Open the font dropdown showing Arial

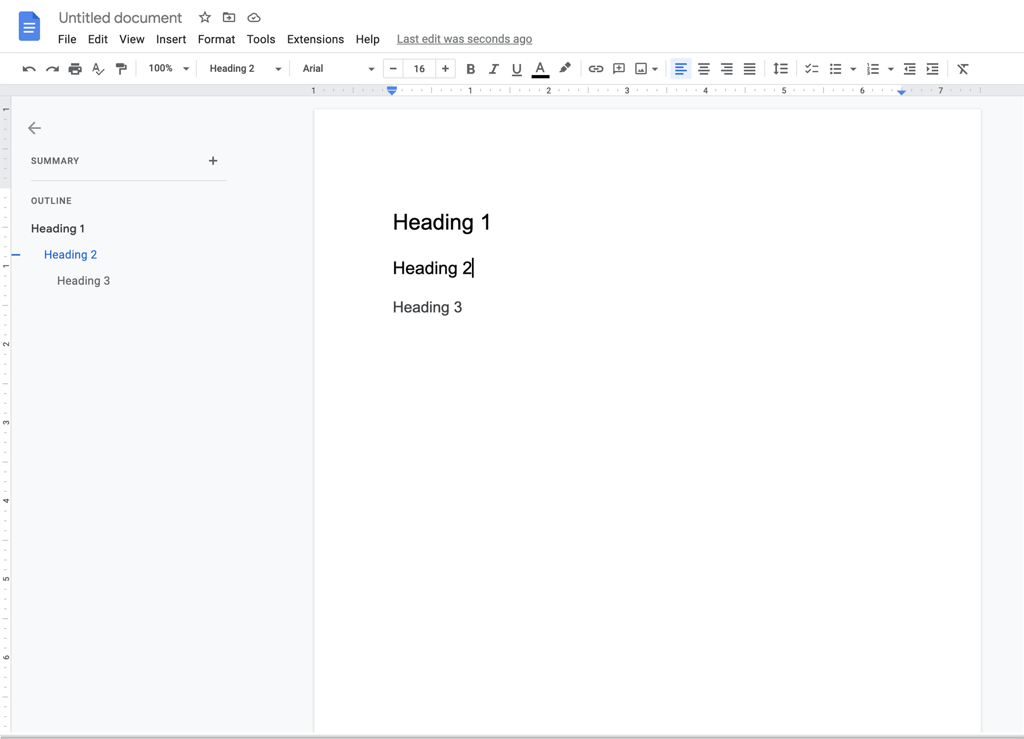click(x=335, y=68)
